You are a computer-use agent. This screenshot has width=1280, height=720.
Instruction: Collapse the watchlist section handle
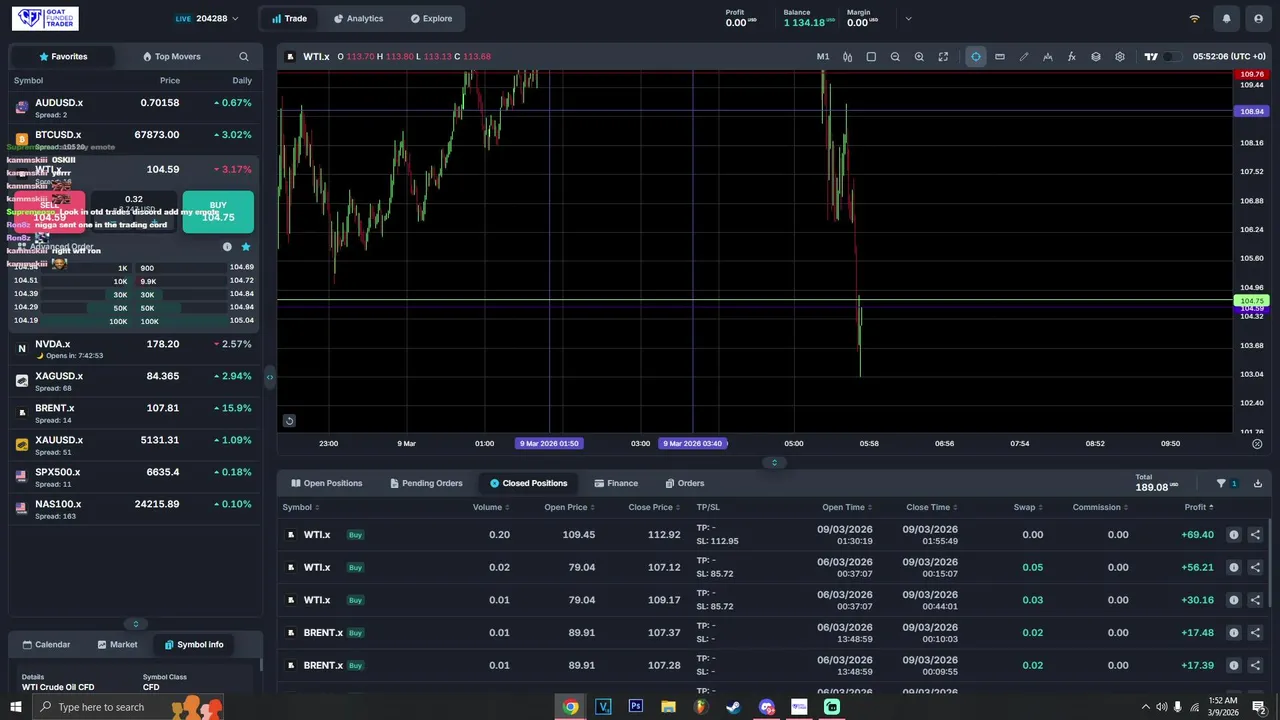pyautogui.click(x=136, y=624)
